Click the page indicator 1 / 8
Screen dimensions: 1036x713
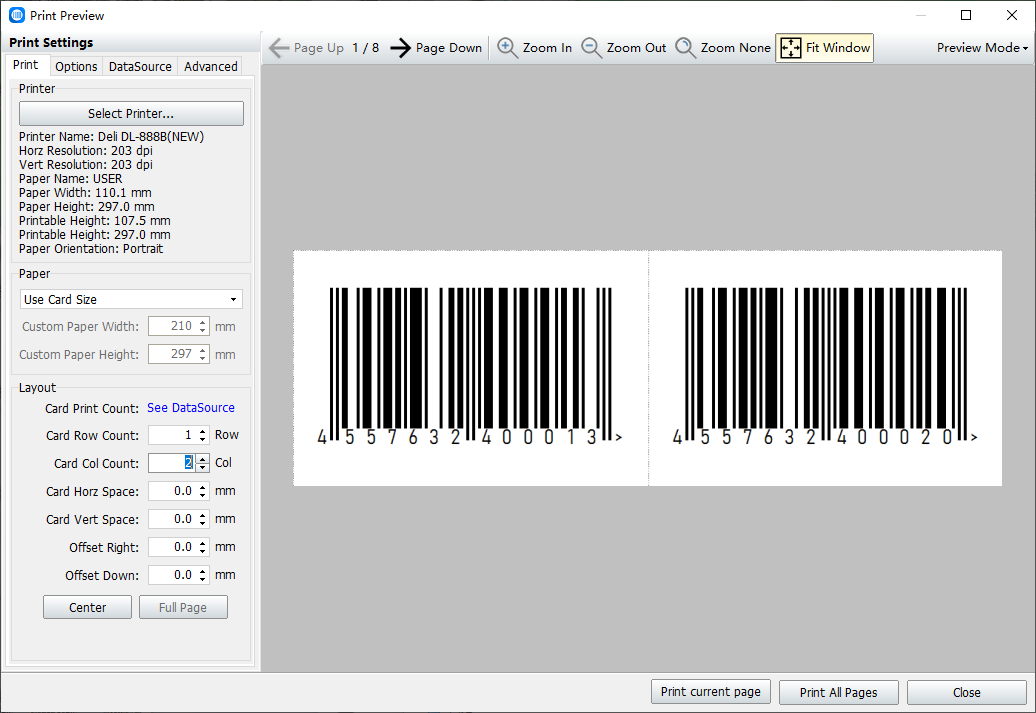[x=365, y=48]
